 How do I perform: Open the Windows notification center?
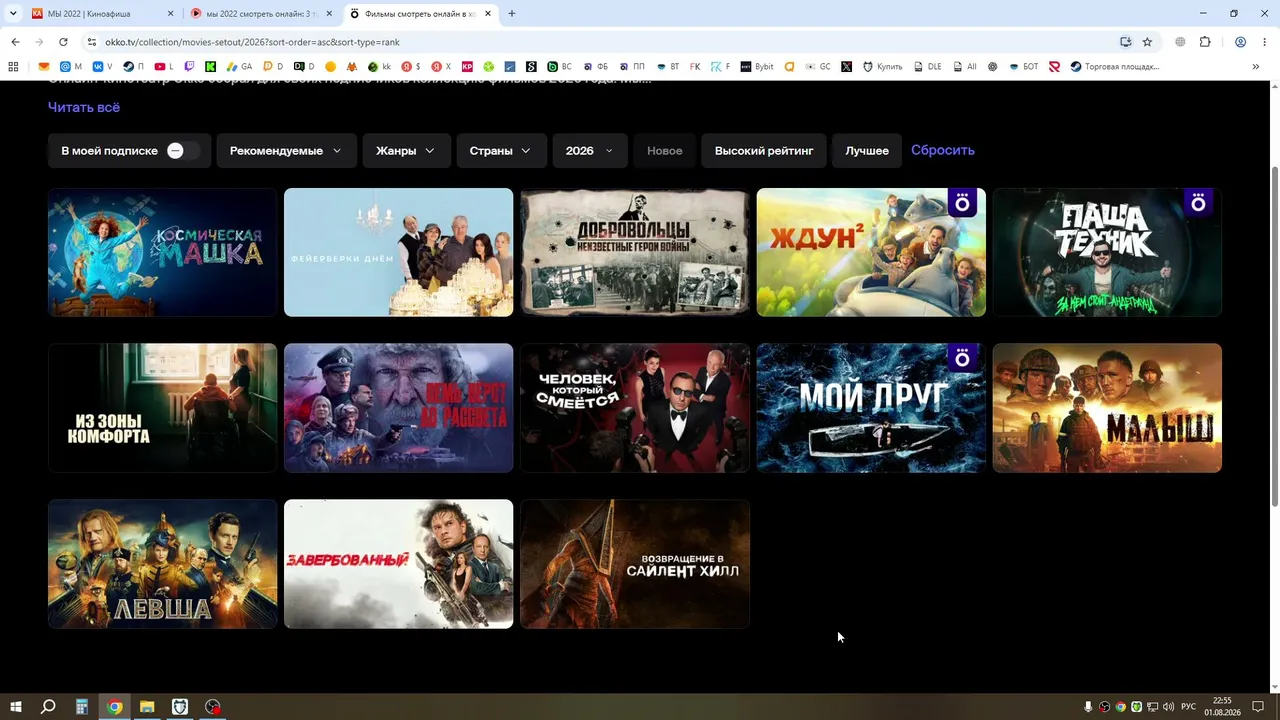click(x=1259, y=707)
